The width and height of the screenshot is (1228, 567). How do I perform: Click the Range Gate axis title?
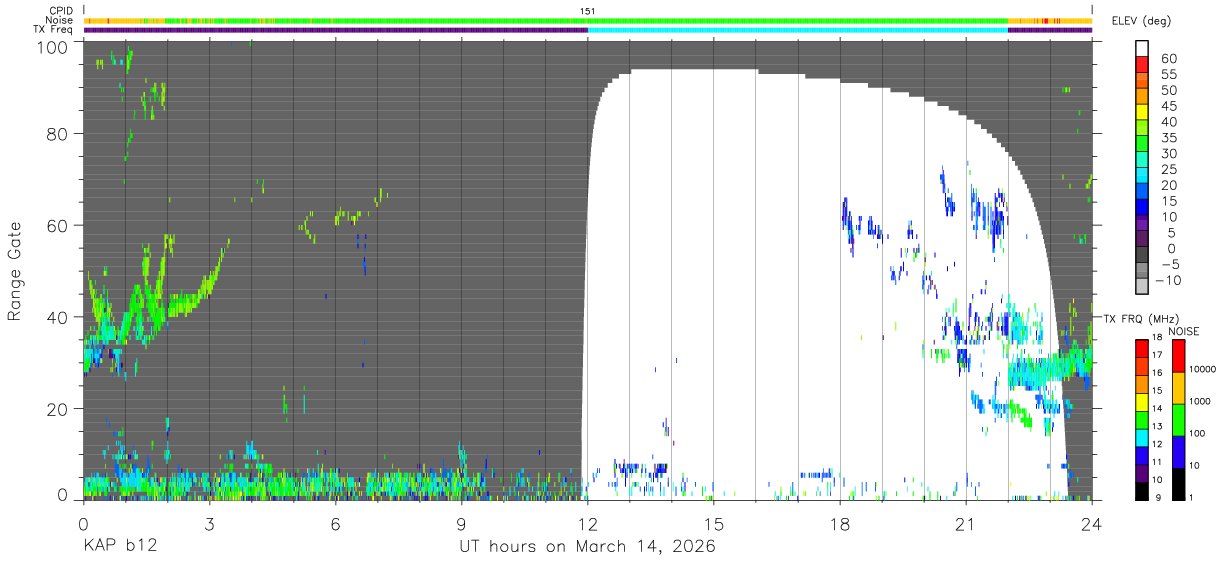pyautogui.click(x=15, y=271)
